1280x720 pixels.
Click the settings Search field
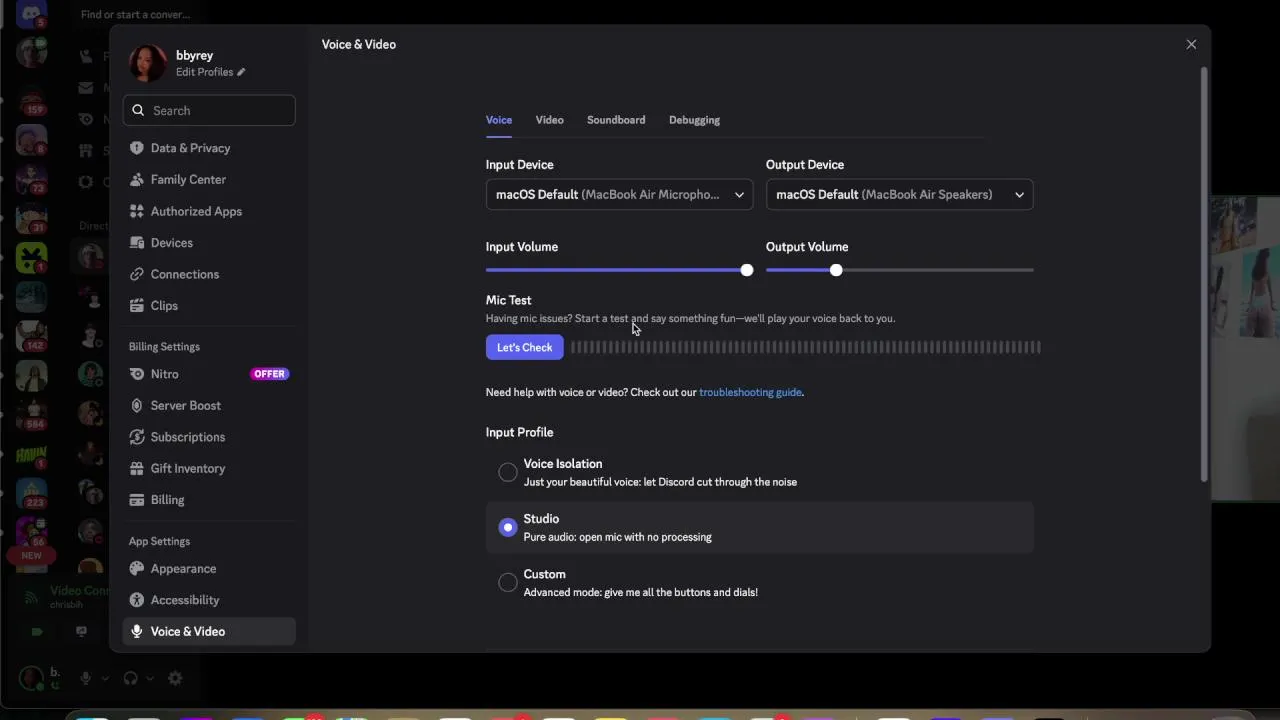tap(209, 110)
